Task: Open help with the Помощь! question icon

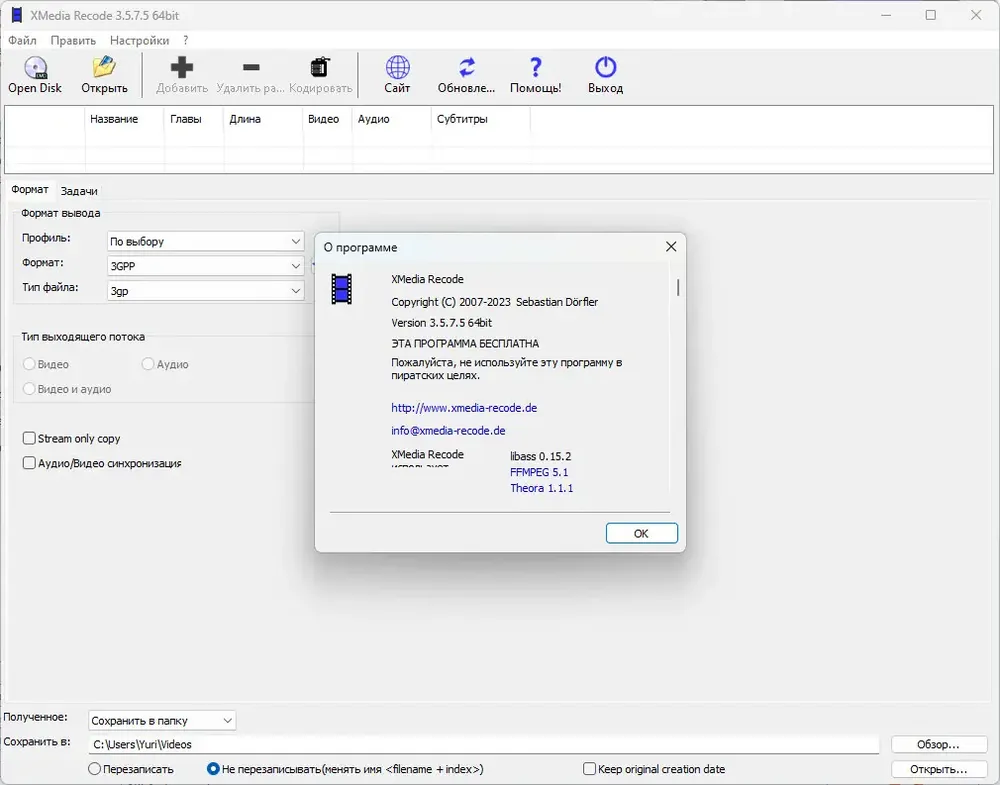Action: click(536, 67)
